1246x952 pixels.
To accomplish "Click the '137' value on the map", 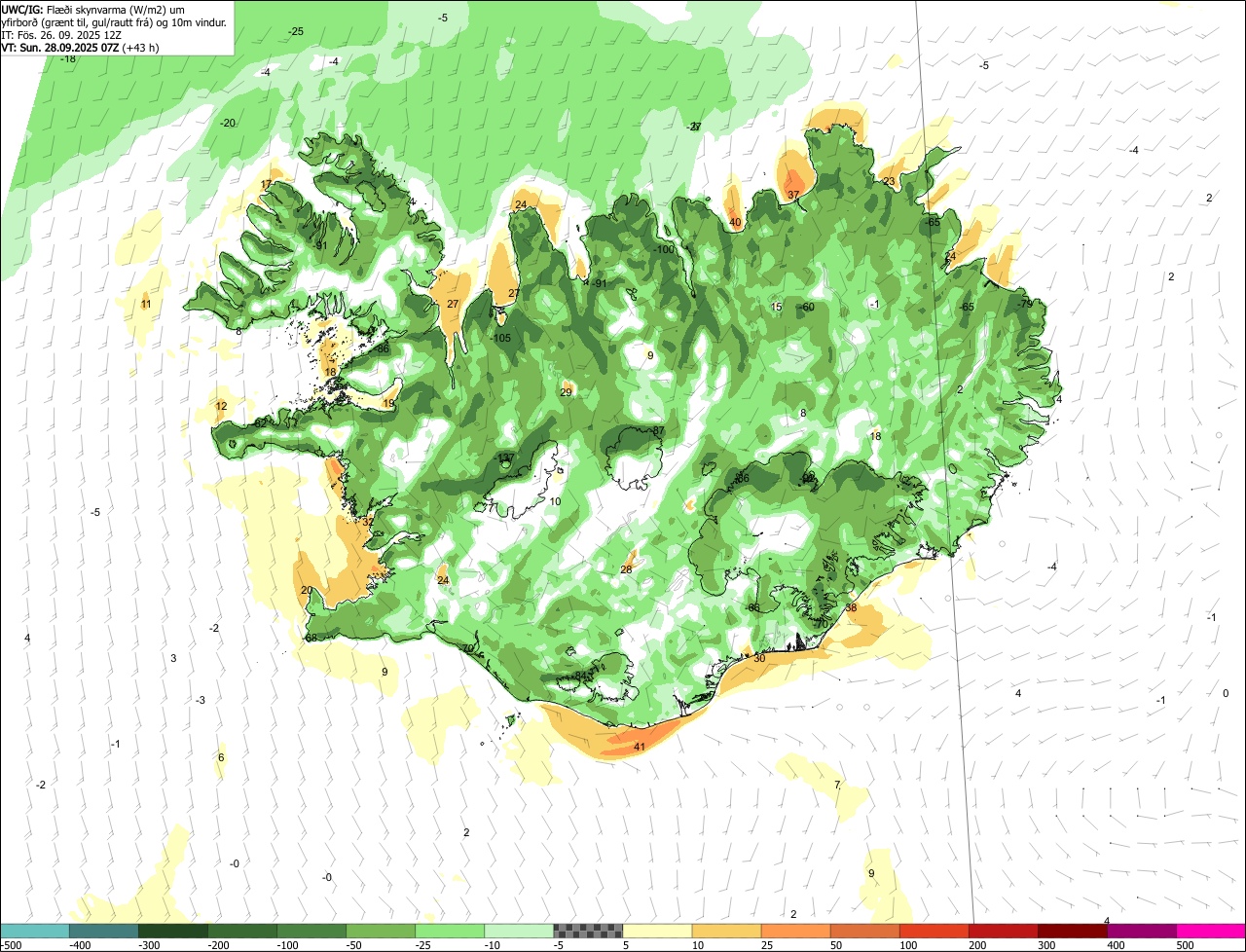I will 506,458.
